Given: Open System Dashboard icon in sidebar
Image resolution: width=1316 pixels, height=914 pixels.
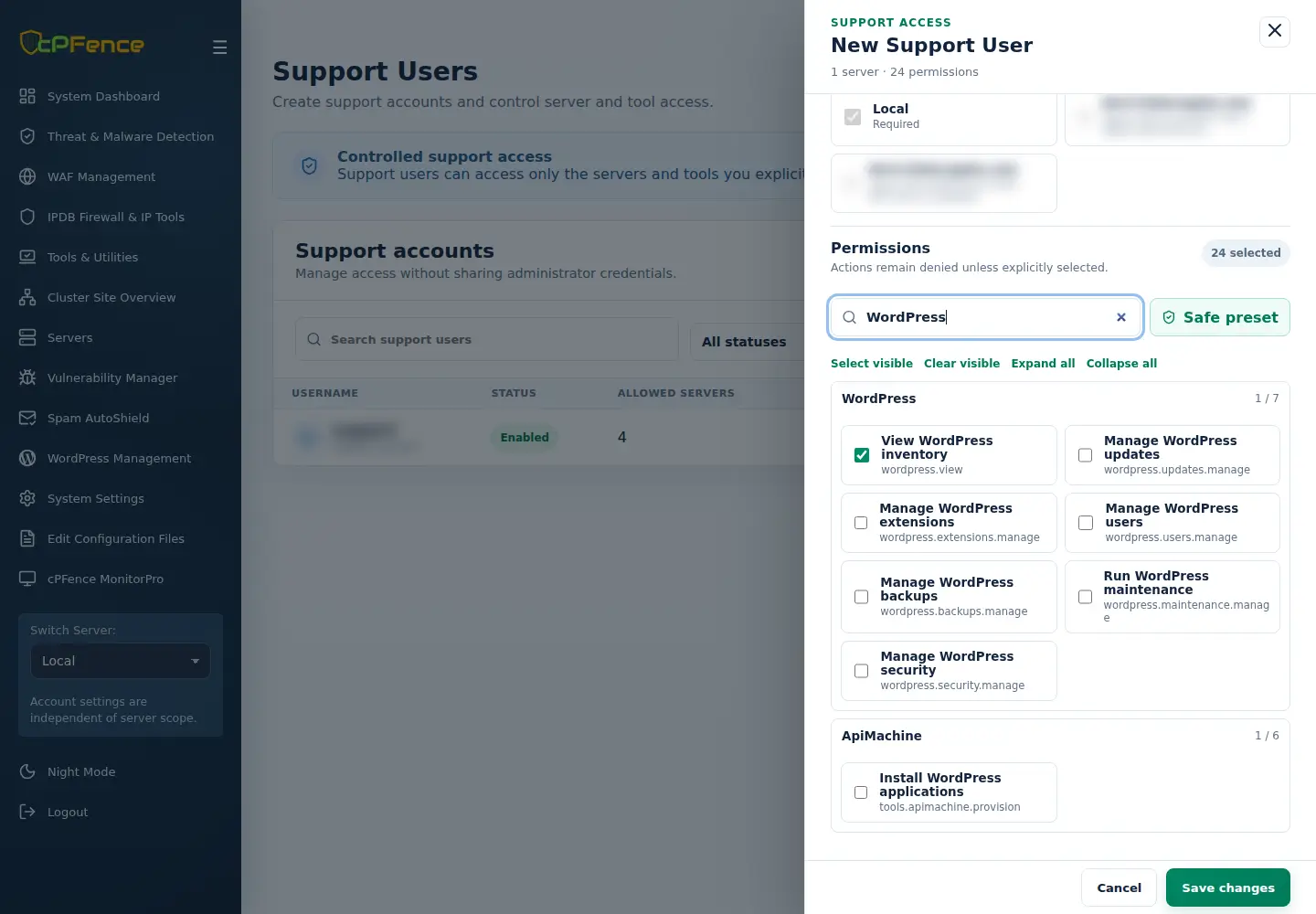Looking at the screenshot, I should (27, 96).
